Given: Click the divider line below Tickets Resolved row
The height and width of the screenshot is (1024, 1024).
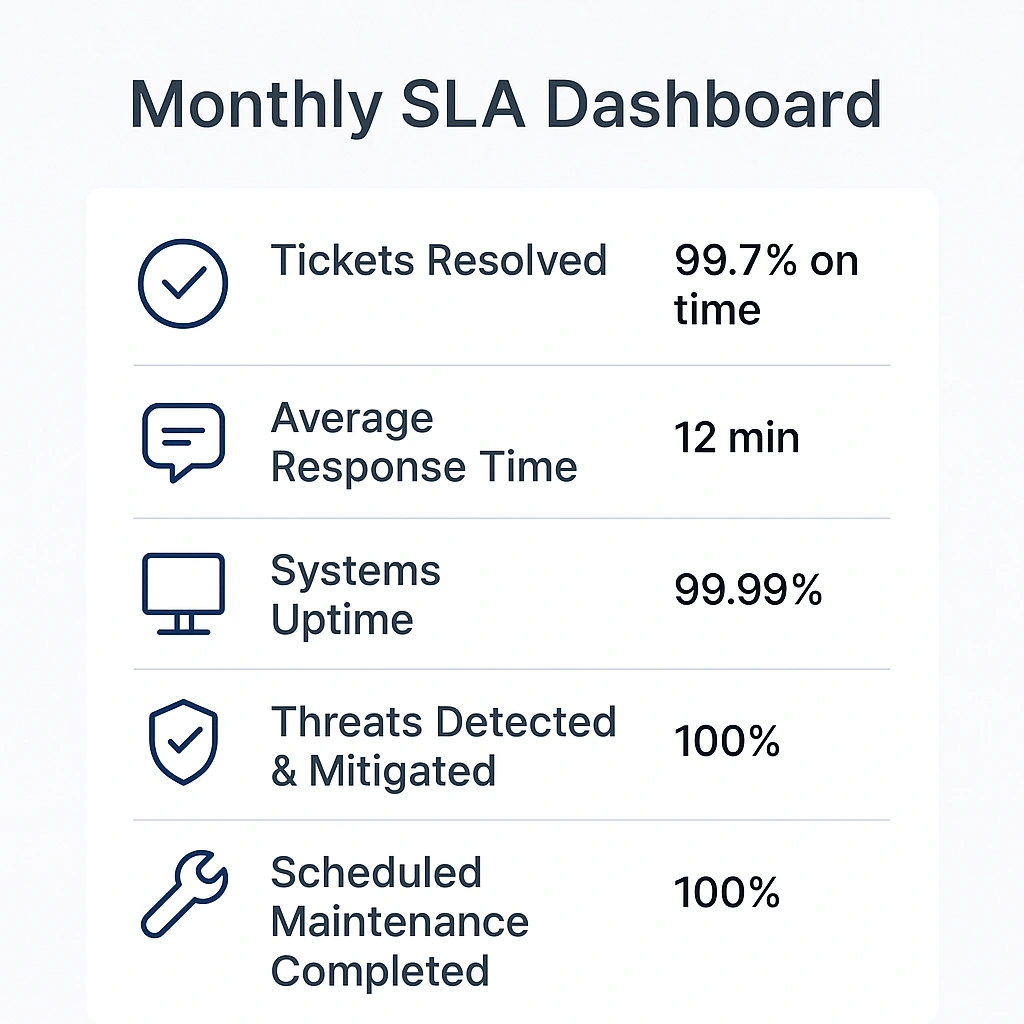Looking at the screenshot, I should click(511, 366).
